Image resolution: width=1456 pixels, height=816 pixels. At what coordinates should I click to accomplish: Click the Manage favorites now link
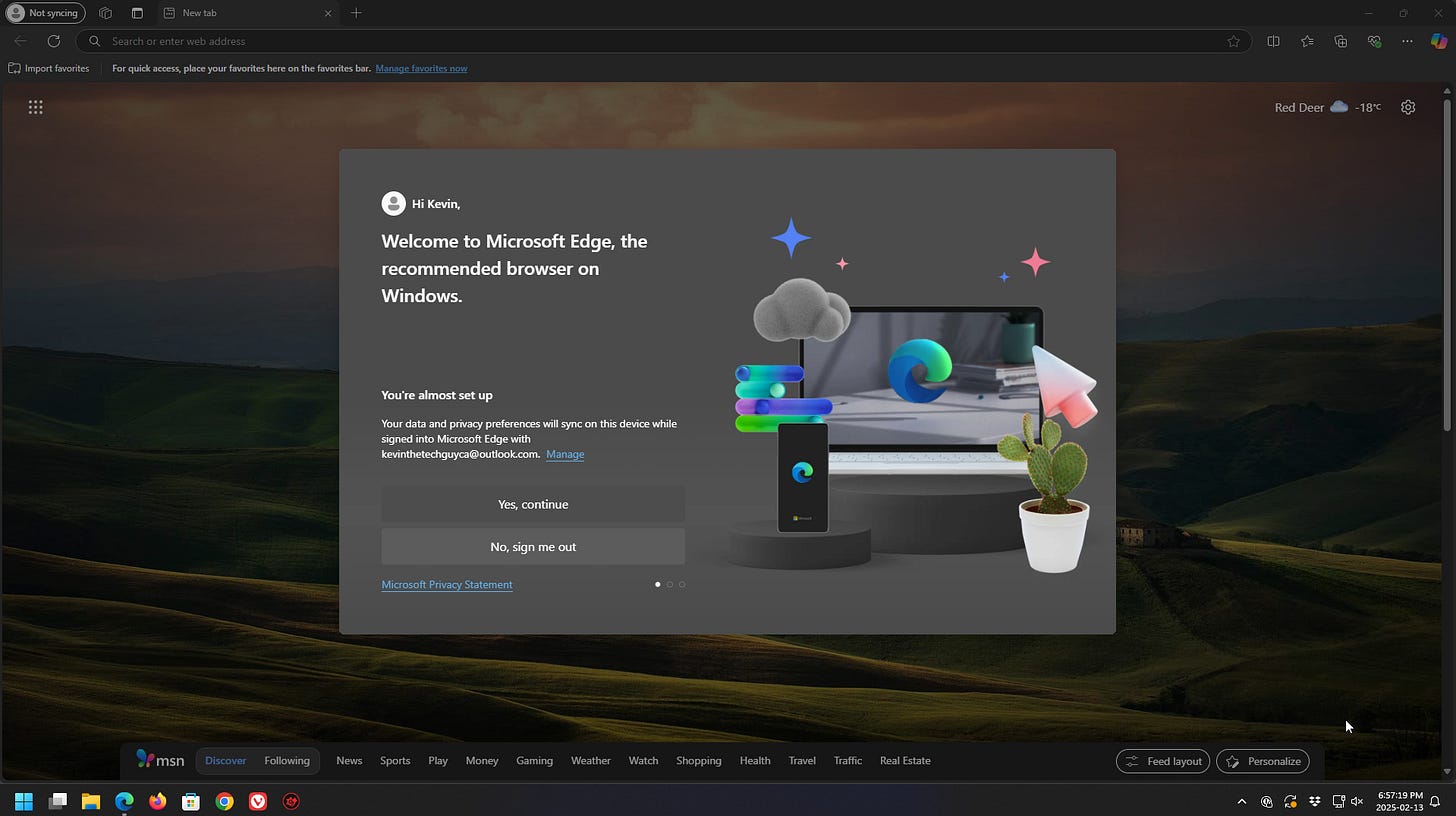click(x=421, y=68)
